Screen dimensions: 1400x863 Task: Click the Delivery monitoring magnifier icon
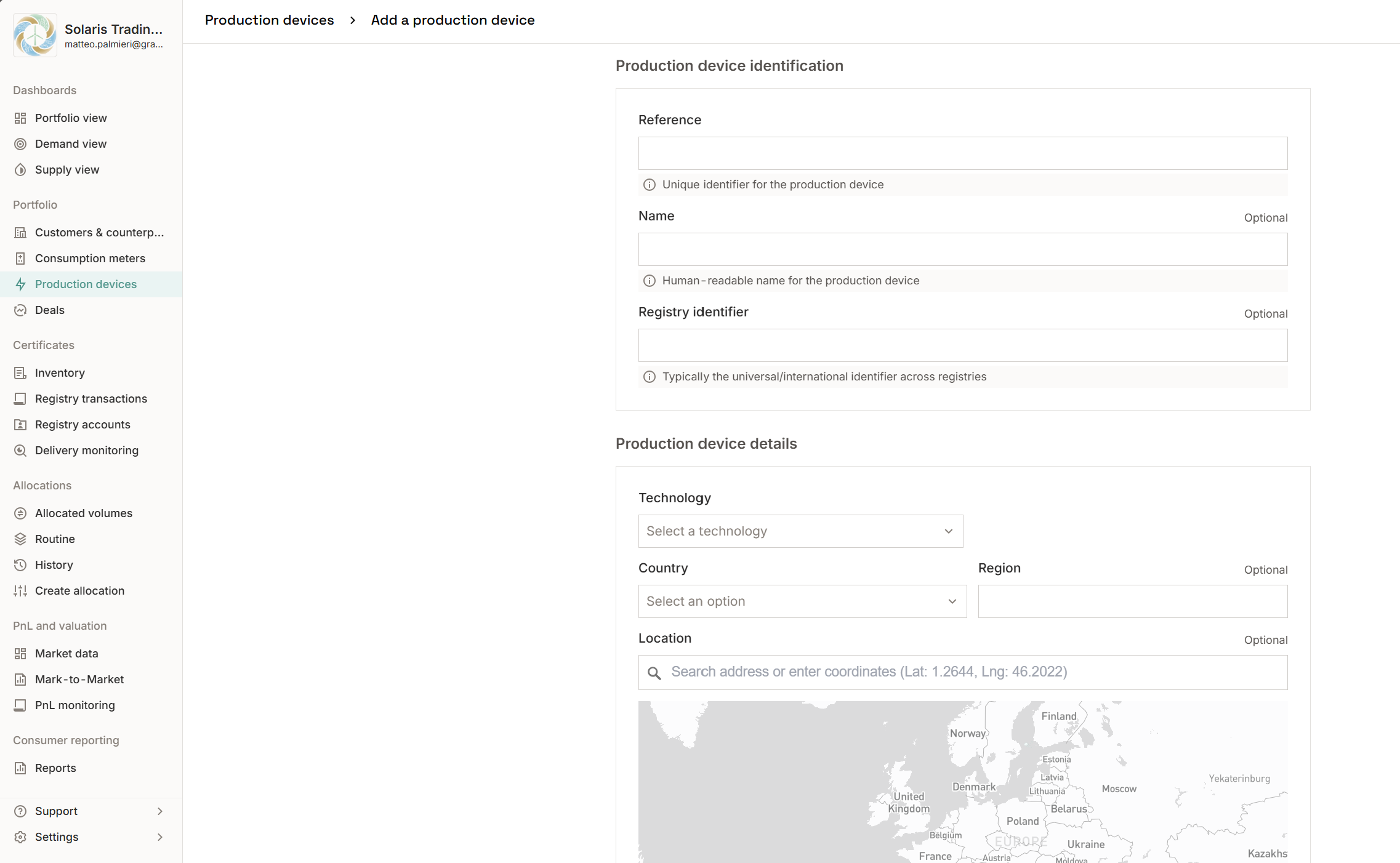(x=20, y=451)
